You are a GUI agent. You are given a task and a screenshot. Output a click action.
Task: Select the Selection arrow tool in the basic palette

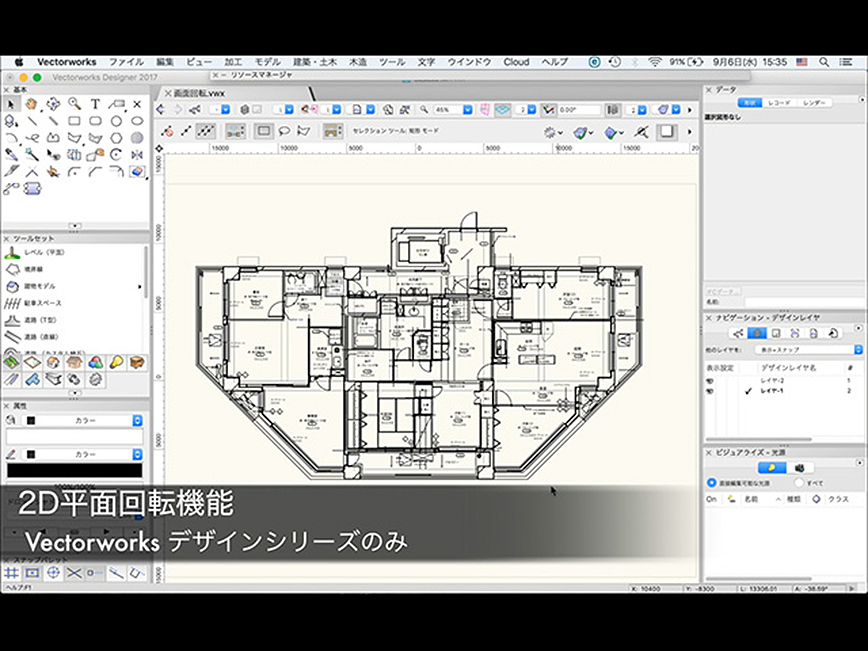tap(11, 104)
